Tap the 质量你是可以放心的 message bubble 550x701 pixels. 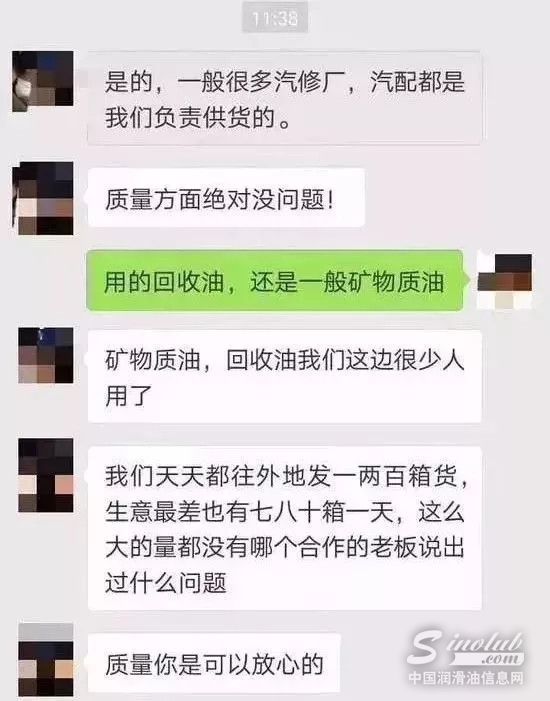click(x=214, y=663)
